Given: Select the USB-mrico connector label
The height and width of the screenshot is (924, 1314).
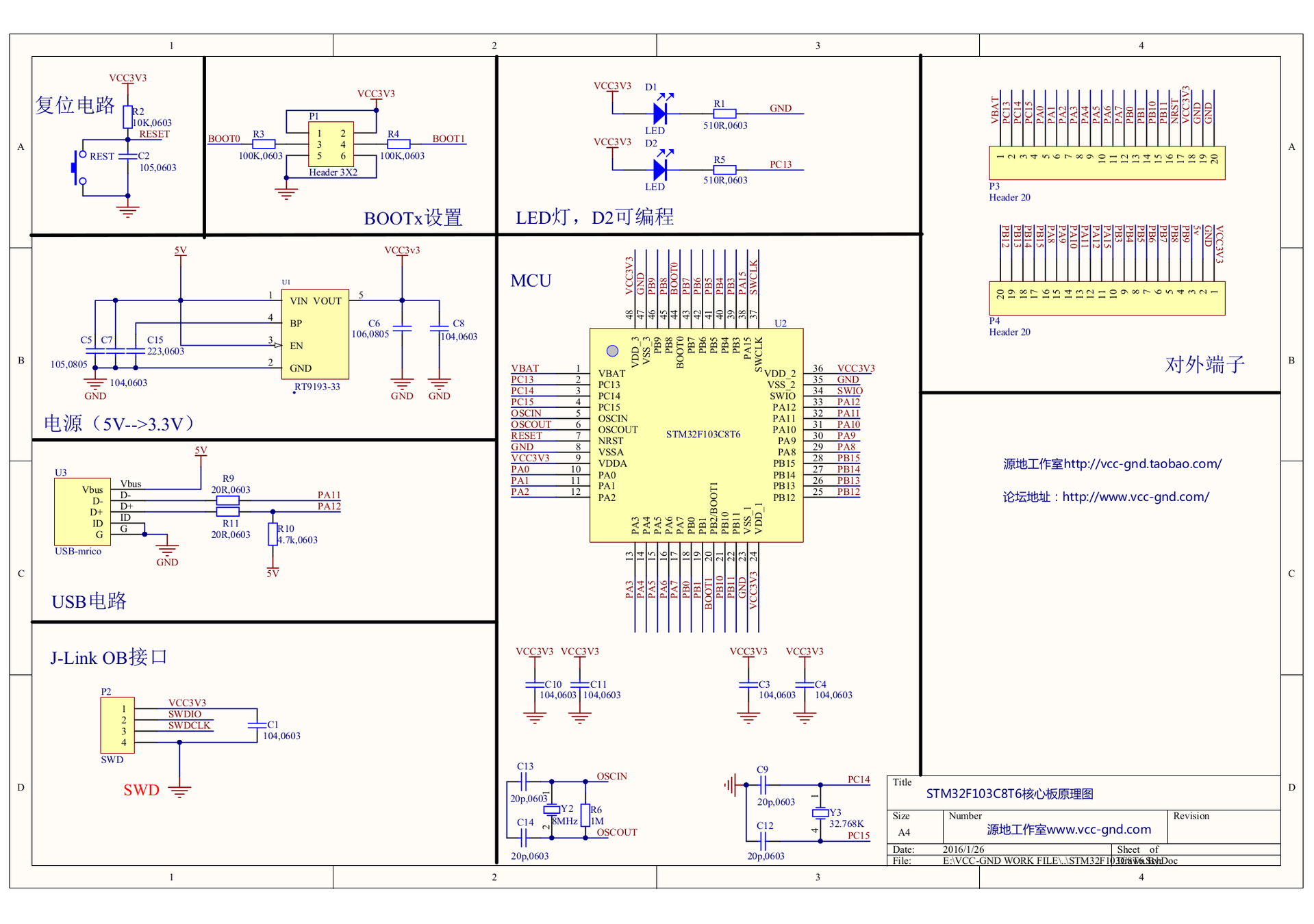Looking at the screenshot, I should click(x=78, y=551).
